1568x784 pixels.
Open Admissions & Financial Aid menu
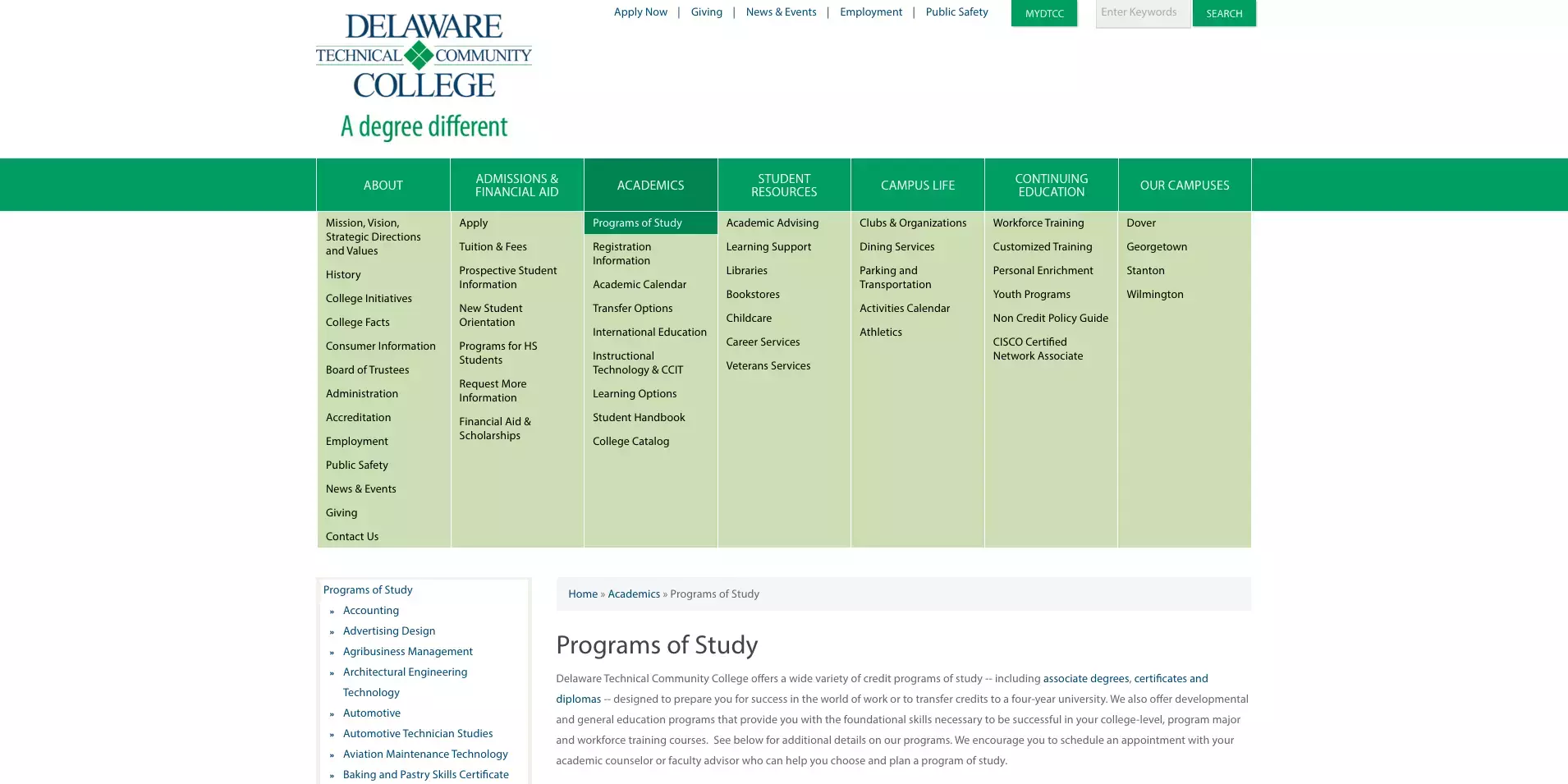click(x=516, y=185)
